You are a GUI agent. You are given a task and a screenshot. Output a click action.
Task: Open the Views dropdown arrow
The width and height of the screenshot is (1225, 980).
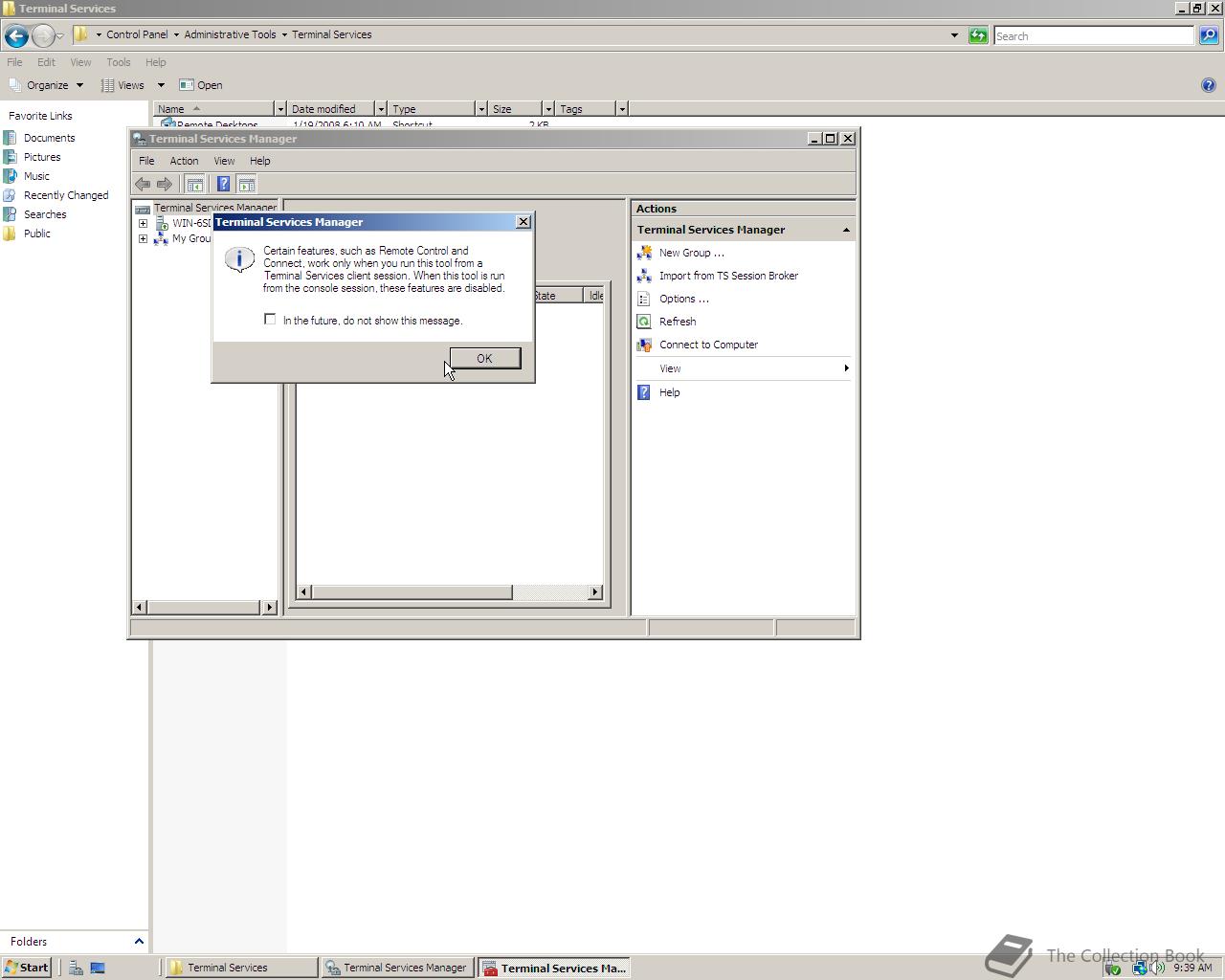pos(161,85)
